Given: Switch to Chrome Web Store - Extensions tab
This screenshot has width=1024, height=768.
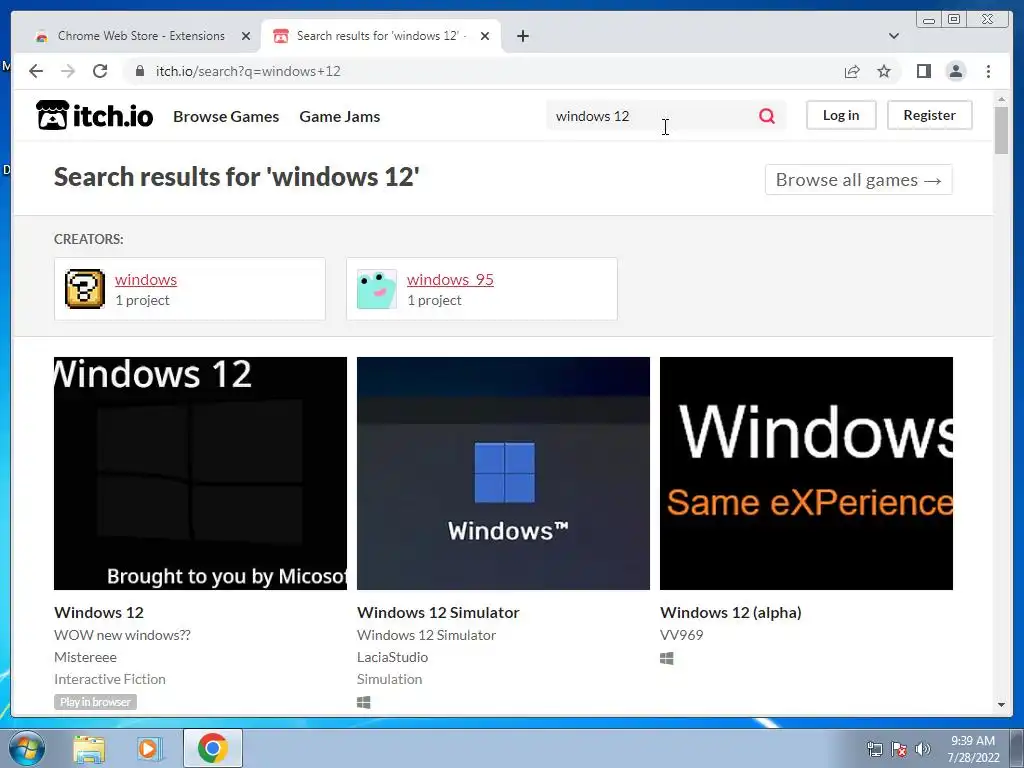Looking at the screenshot, I should [141, 36].
